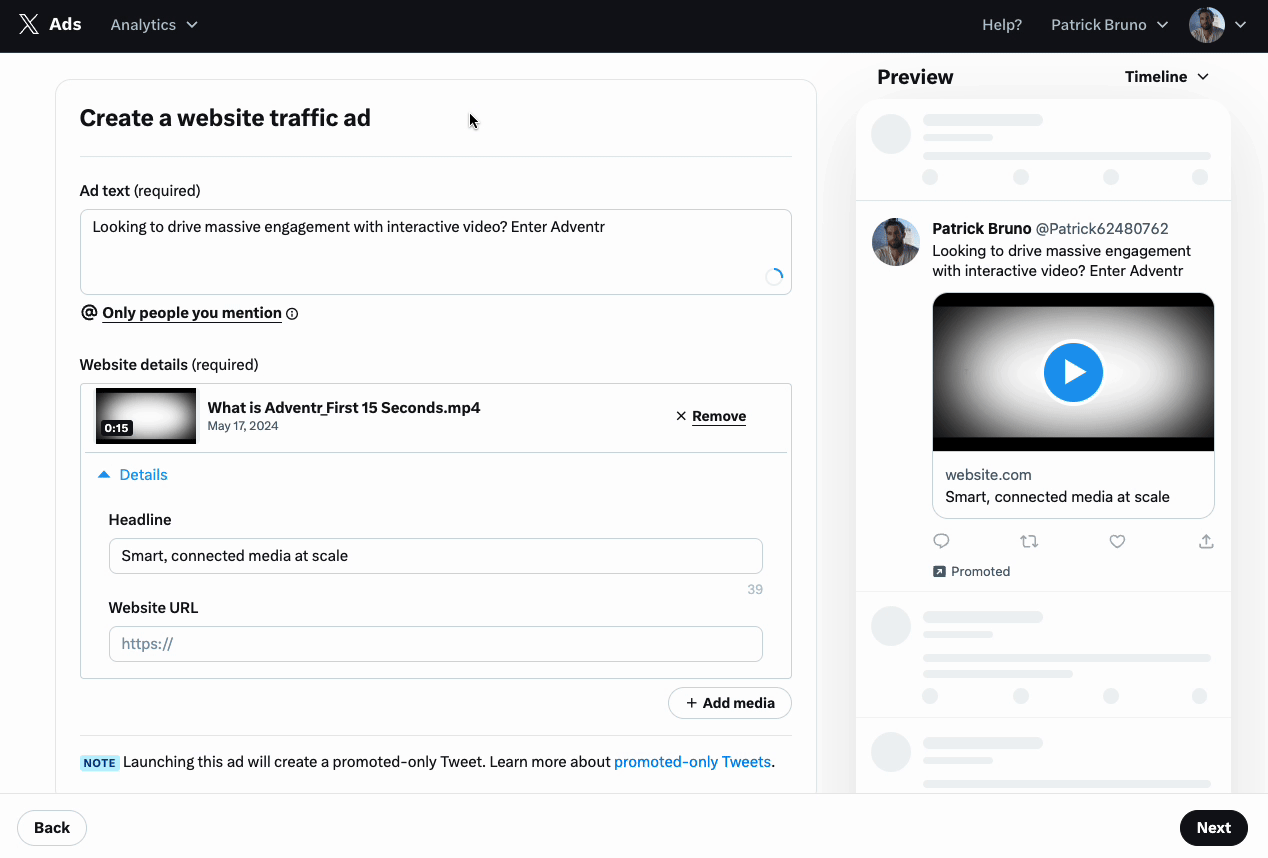This screenshot has width=1268, height=858.
Task: Open the promoted-only Tweets link
Action: 692,762
